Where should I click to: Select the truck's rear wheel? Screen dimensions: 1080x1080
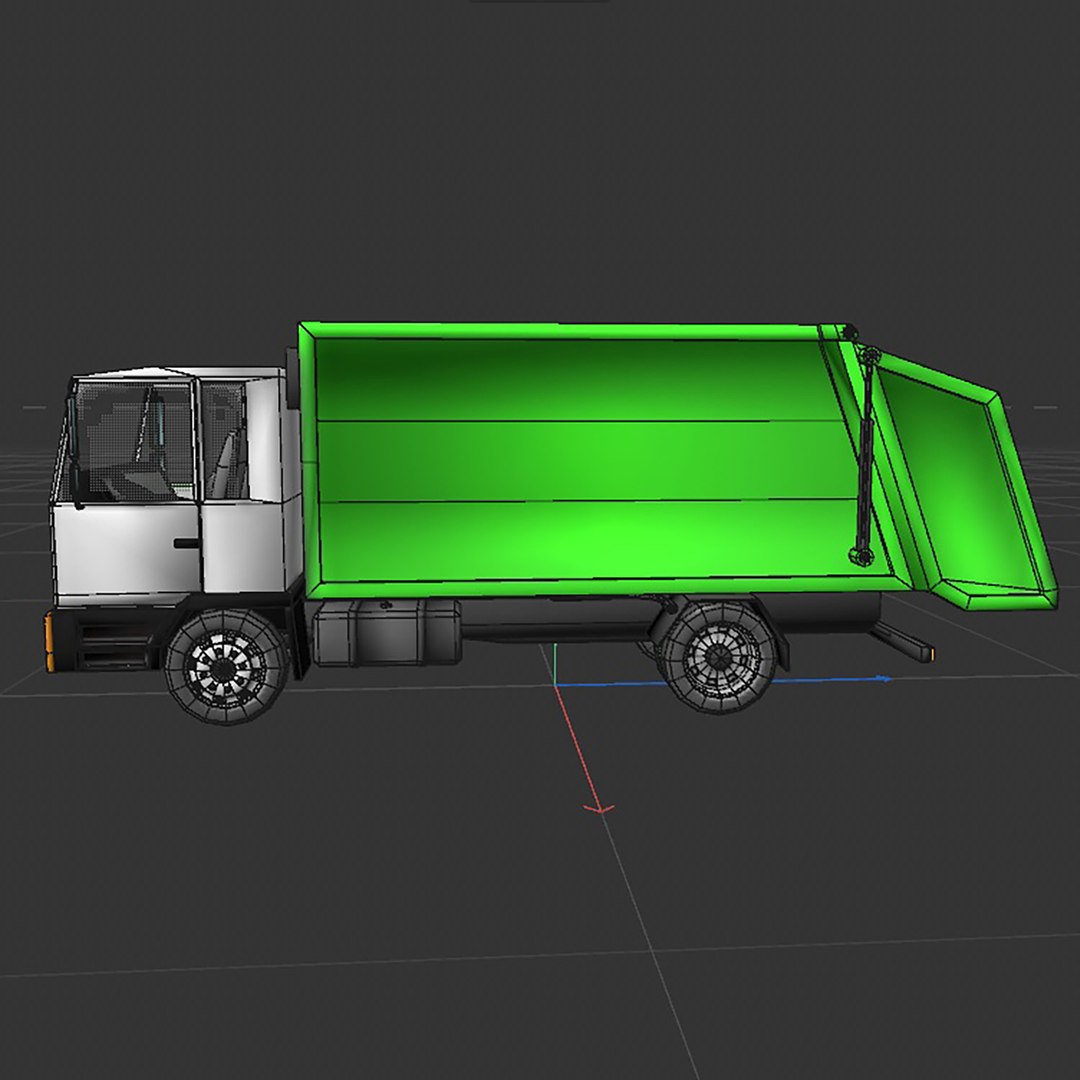click(x=720, y=656)
